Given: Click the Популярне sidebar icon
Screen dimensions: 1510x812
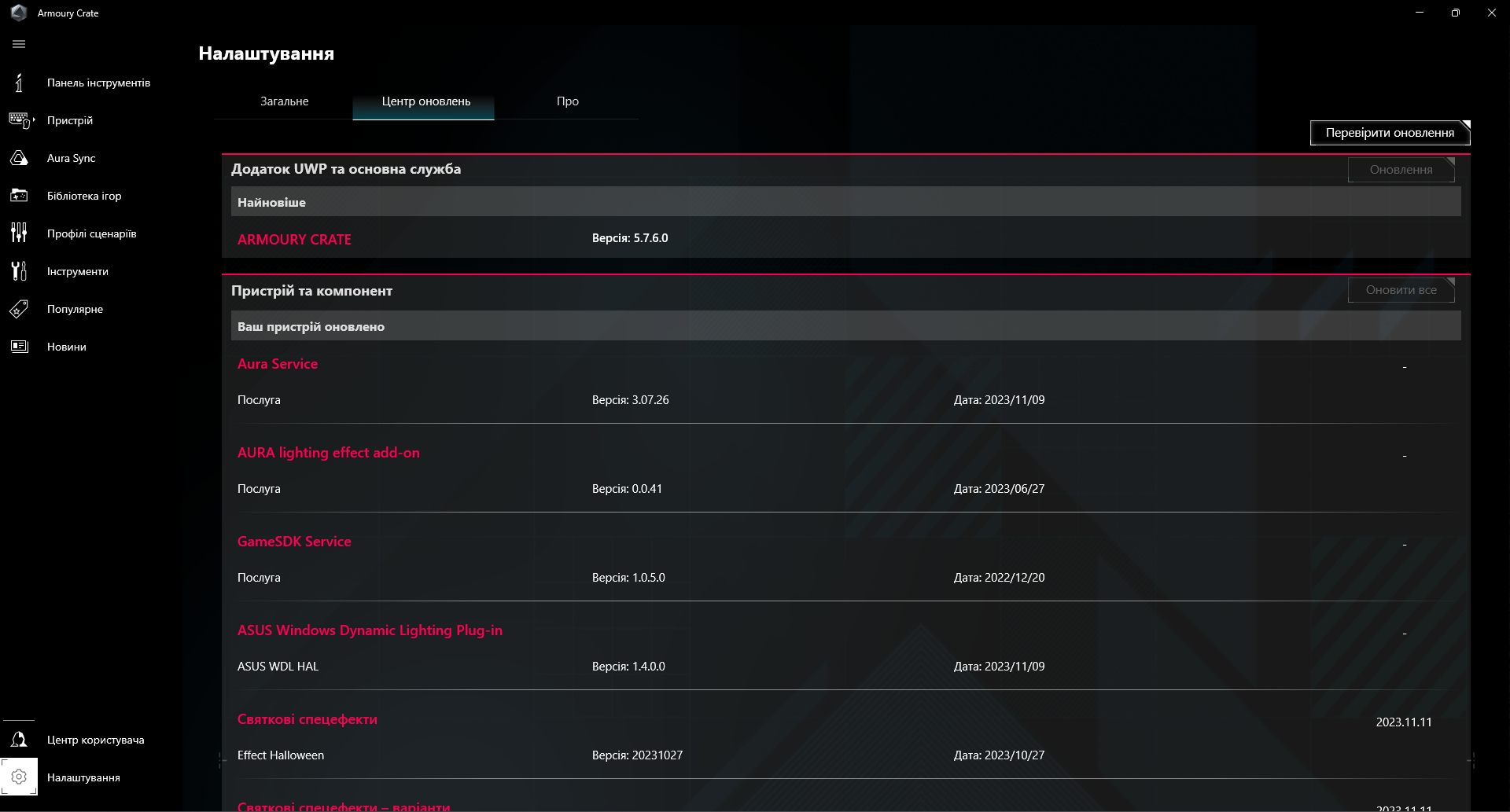Looking at the screenshot, I should [19, 309].
